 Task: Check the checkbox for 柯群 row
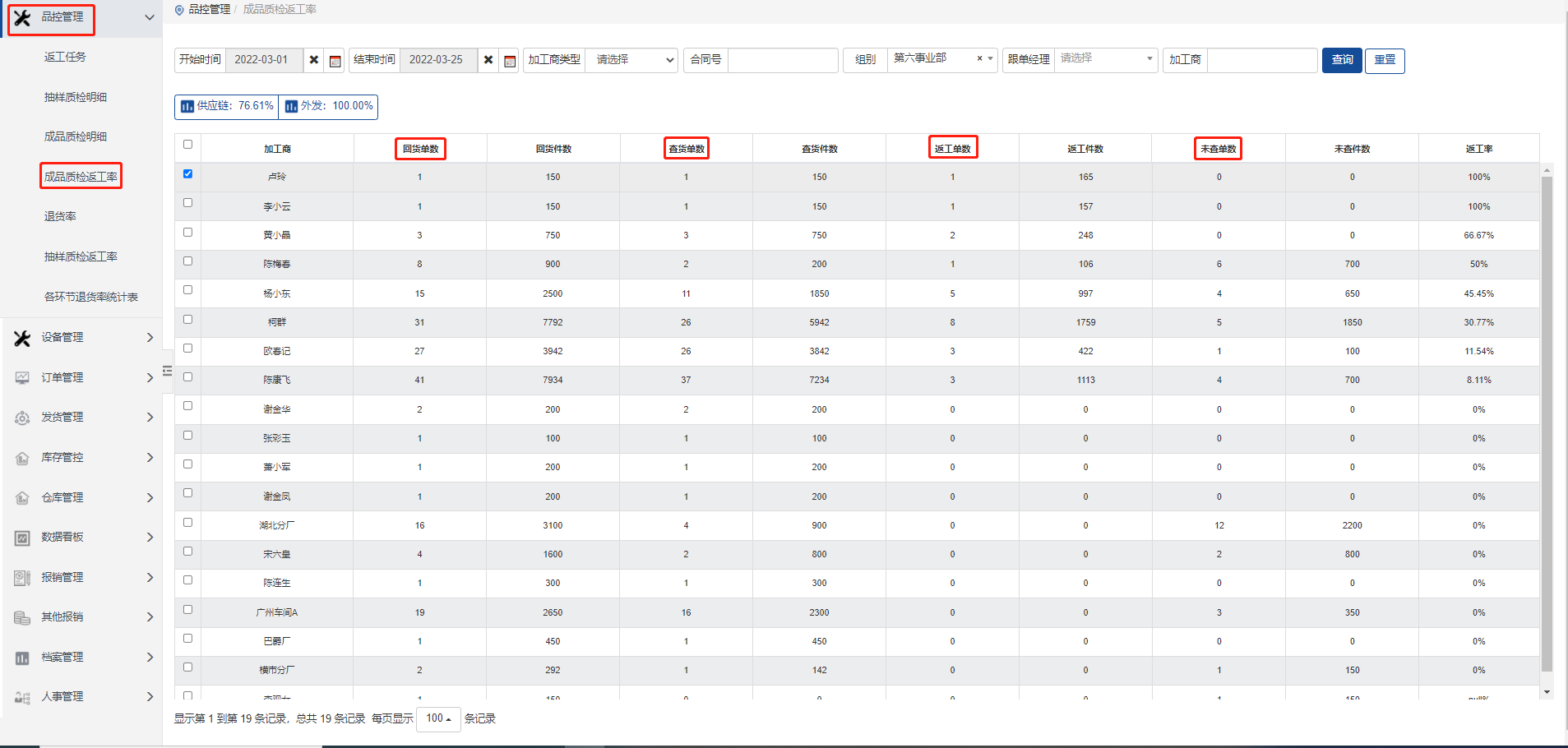pyautogui.click(x=187, y=320)
